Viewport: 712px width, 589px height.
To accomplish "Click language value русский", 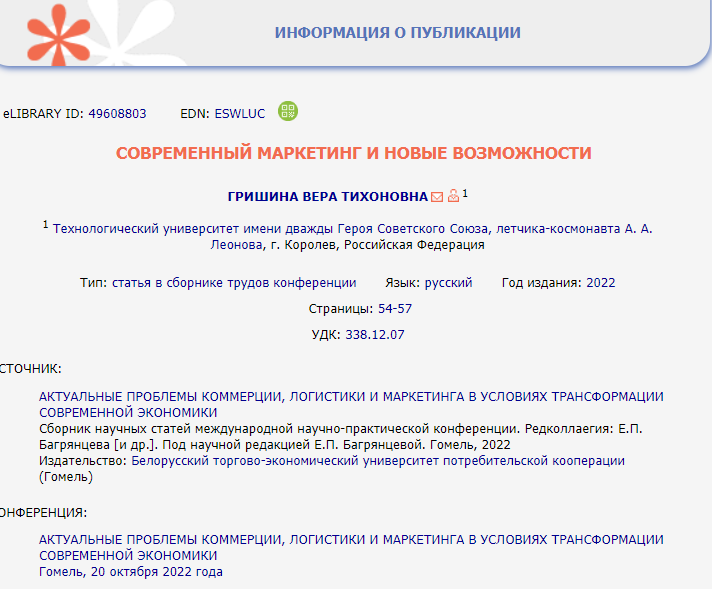I will coord(448,283).
